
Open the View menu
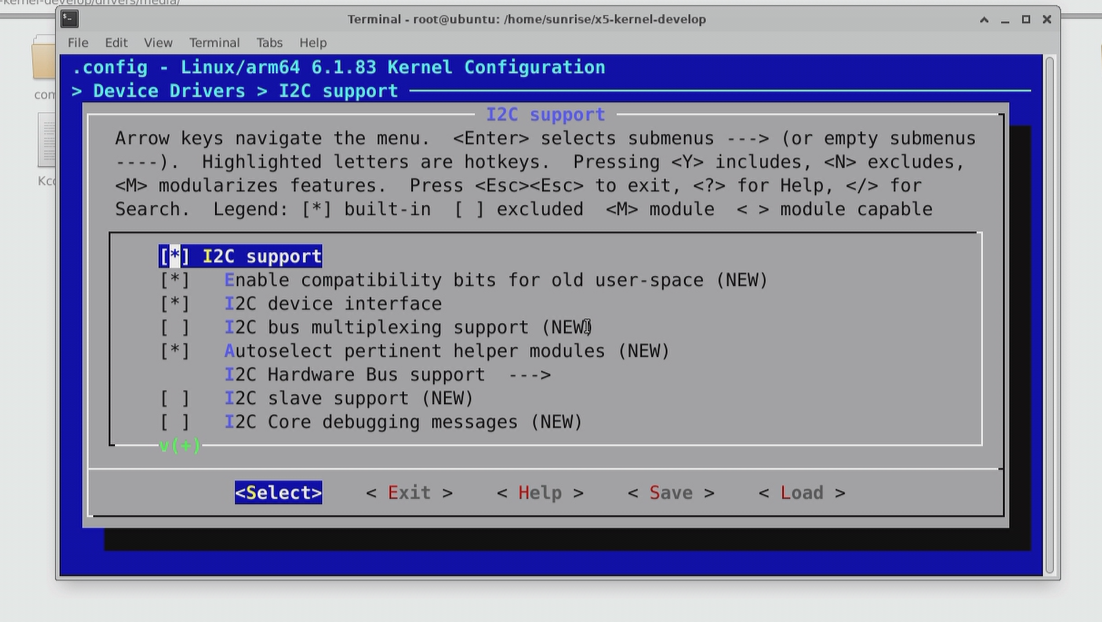click(x=158, y=43)
